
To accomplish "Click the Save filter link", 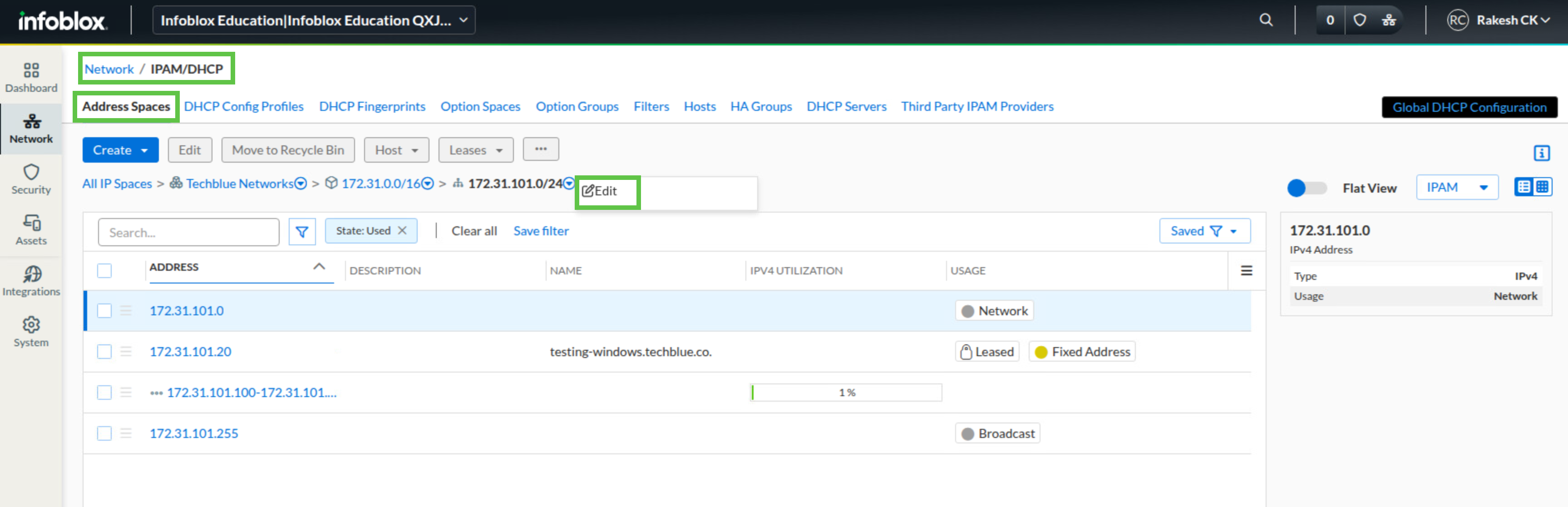I will coord(541,231).
